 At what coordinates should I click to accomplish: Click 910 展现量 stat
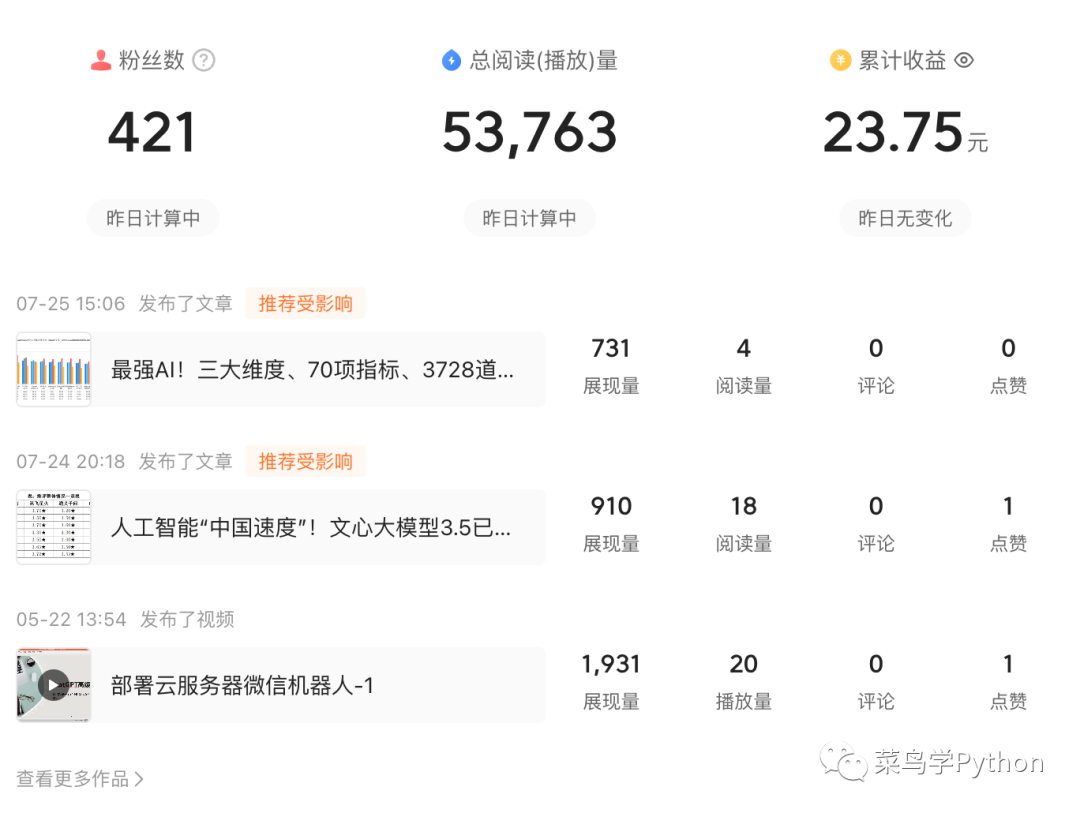(x=611, y=524)
